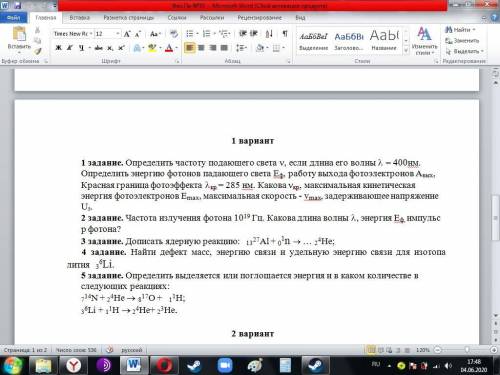Image resolution: width=500 pixels, height=375 pixels.
Task: Toggle strikethrough formatting
Action: tap(99, 48)
